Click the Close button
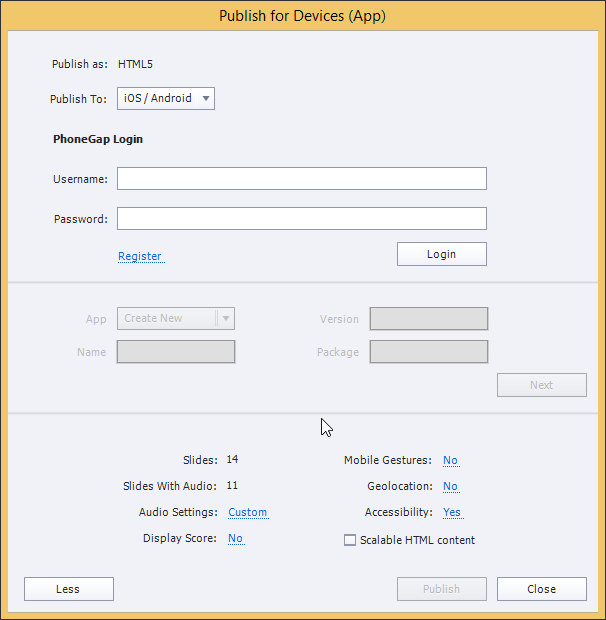Image resolution: width=606 pixels, height=620 pixels. pyautogui.click(x=542, y=589)
